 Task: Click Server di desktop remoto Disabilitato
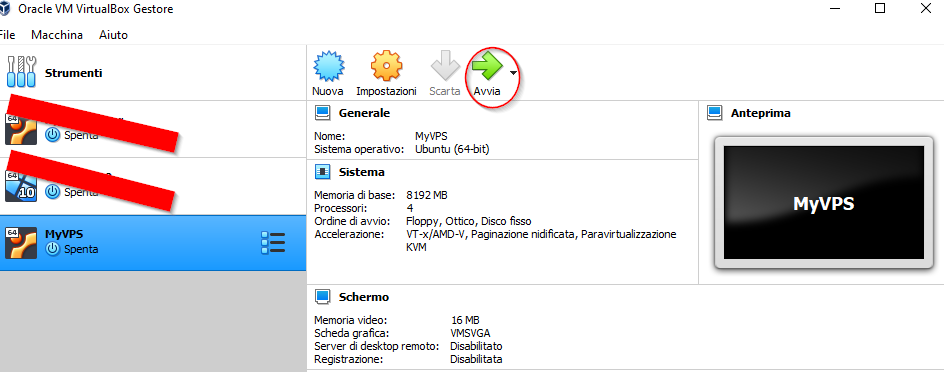click(476, 346)
